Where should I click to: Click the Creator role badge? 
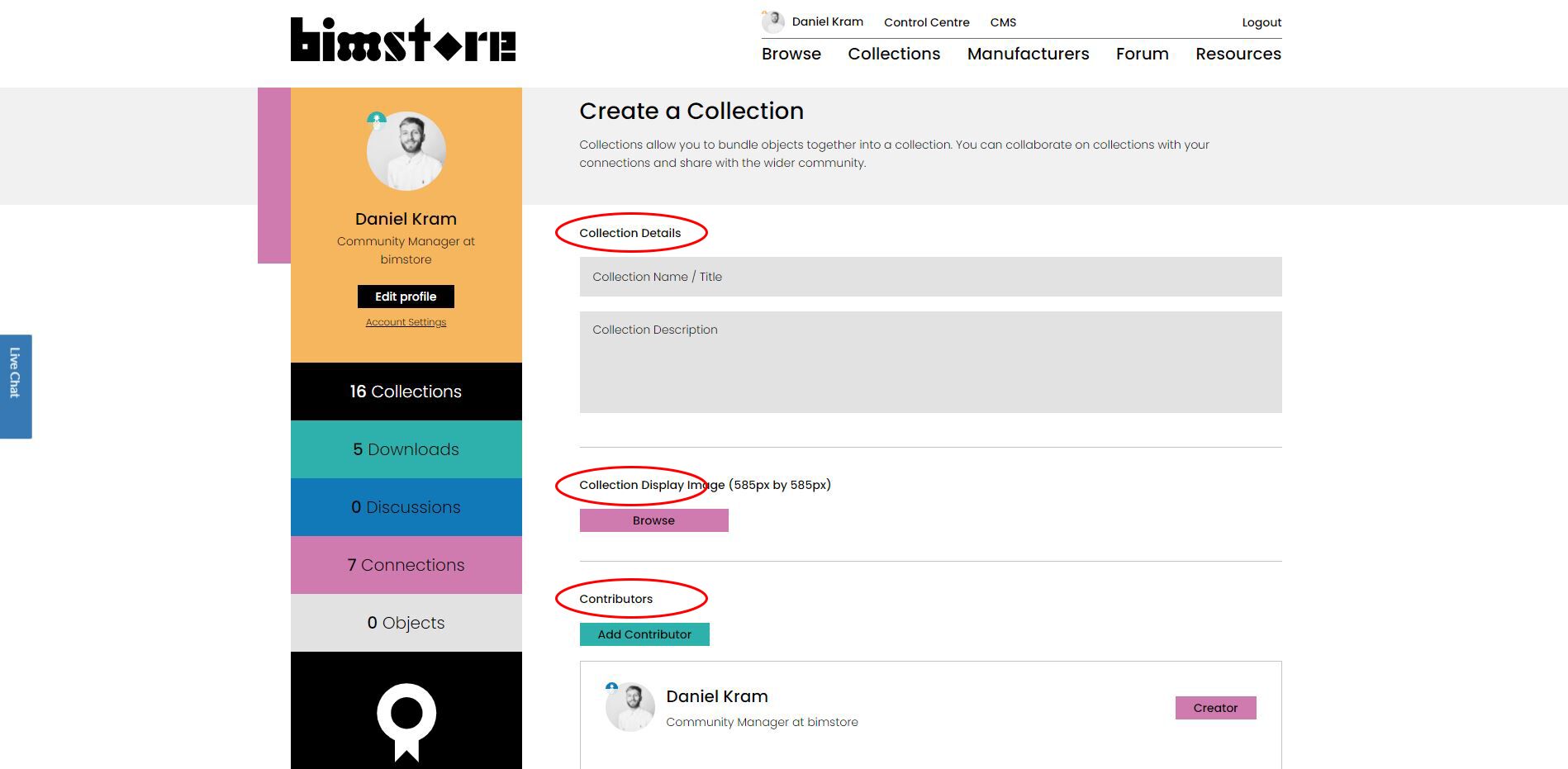[x=1216, y=708]
